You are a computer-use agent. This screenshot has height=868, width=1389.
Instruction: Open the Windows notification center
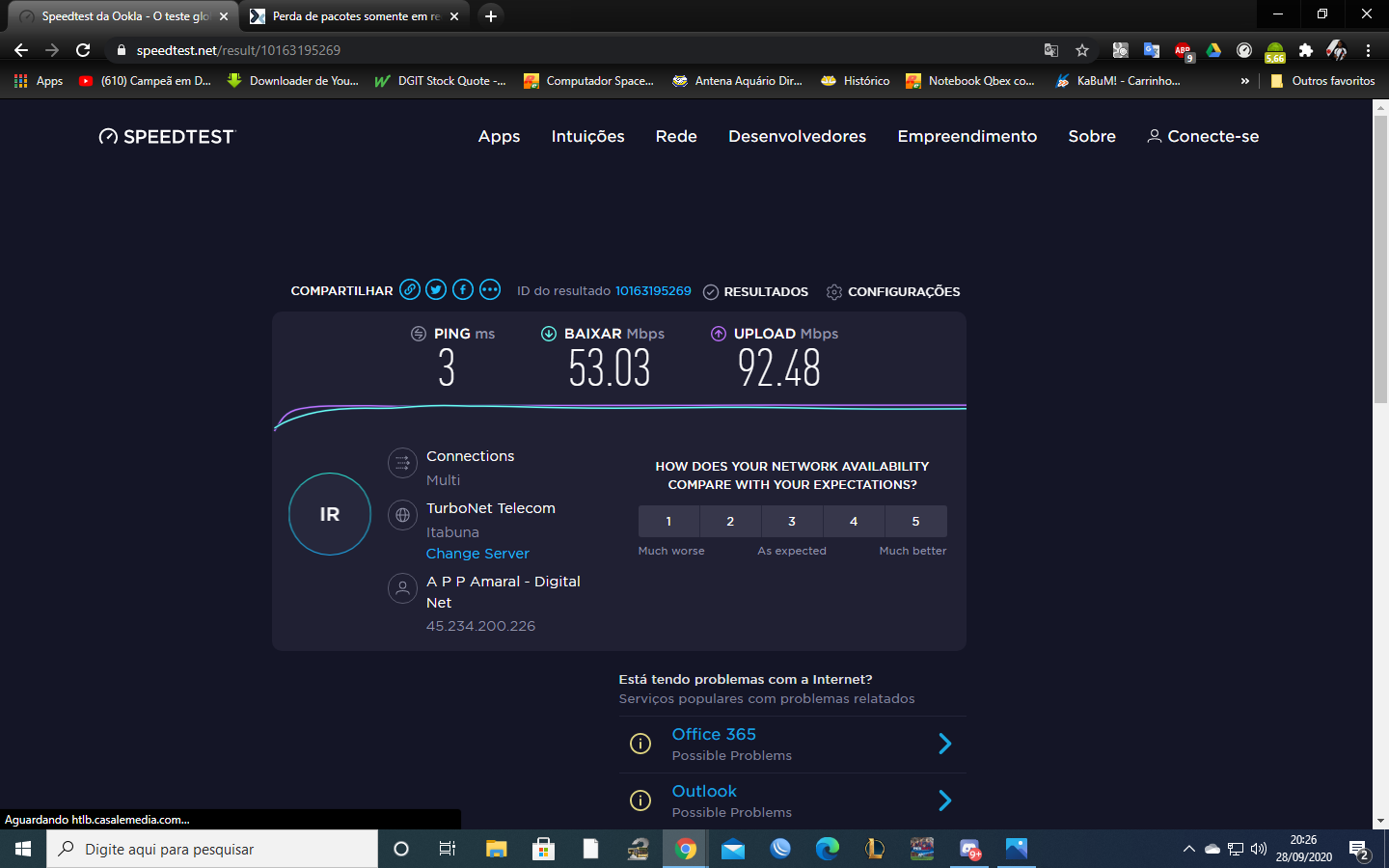1360,850
